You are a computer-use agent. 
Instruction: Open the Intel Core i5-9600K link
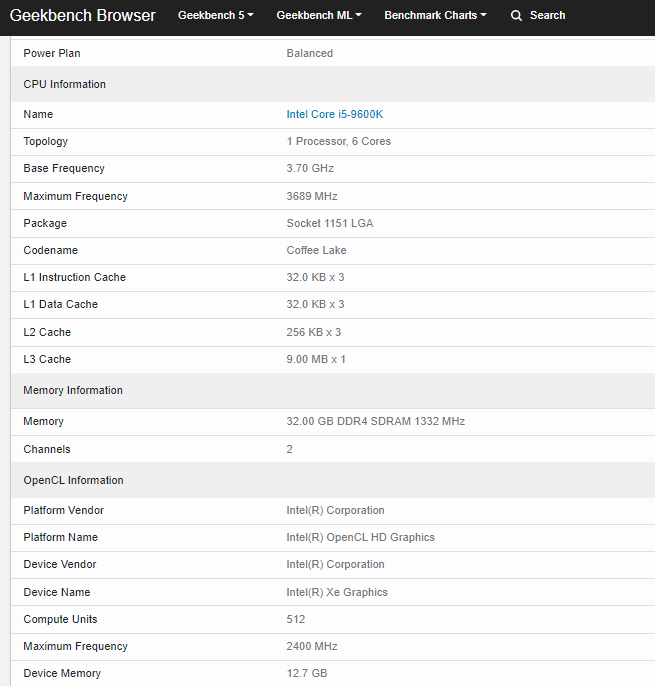(x=335, y=114)
